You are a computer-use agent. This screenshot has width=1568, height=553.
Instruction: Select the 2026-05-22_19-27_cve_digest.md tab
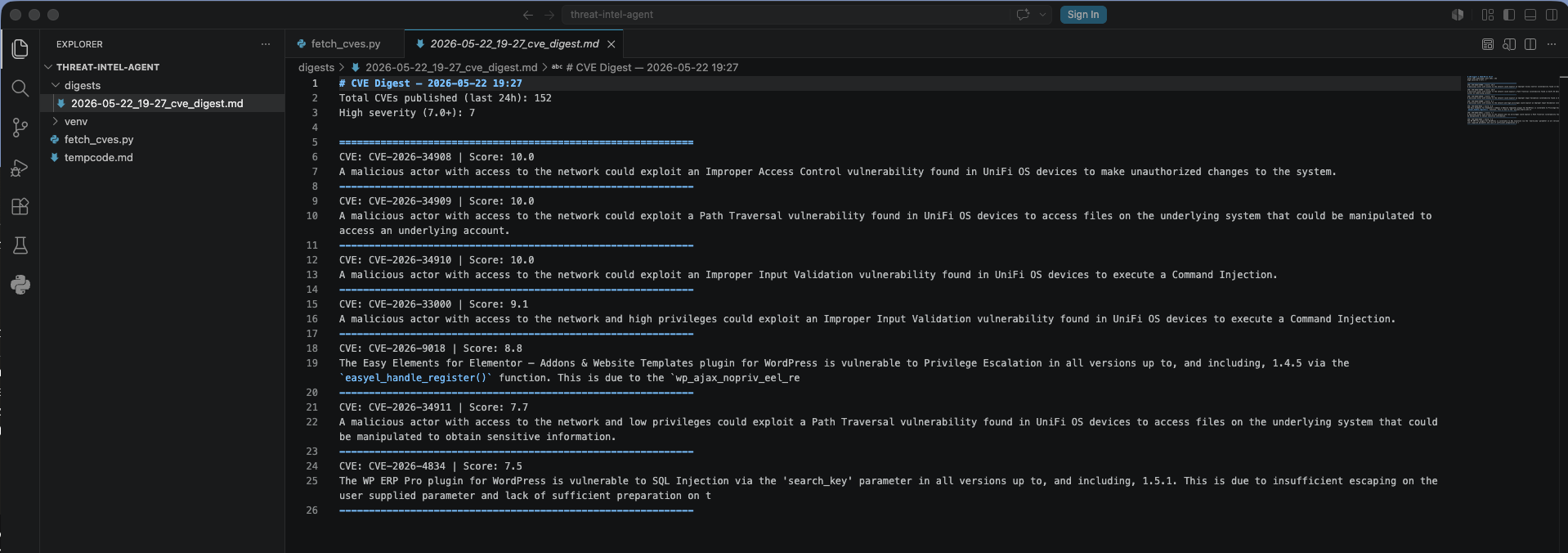[x=514, y=44]
